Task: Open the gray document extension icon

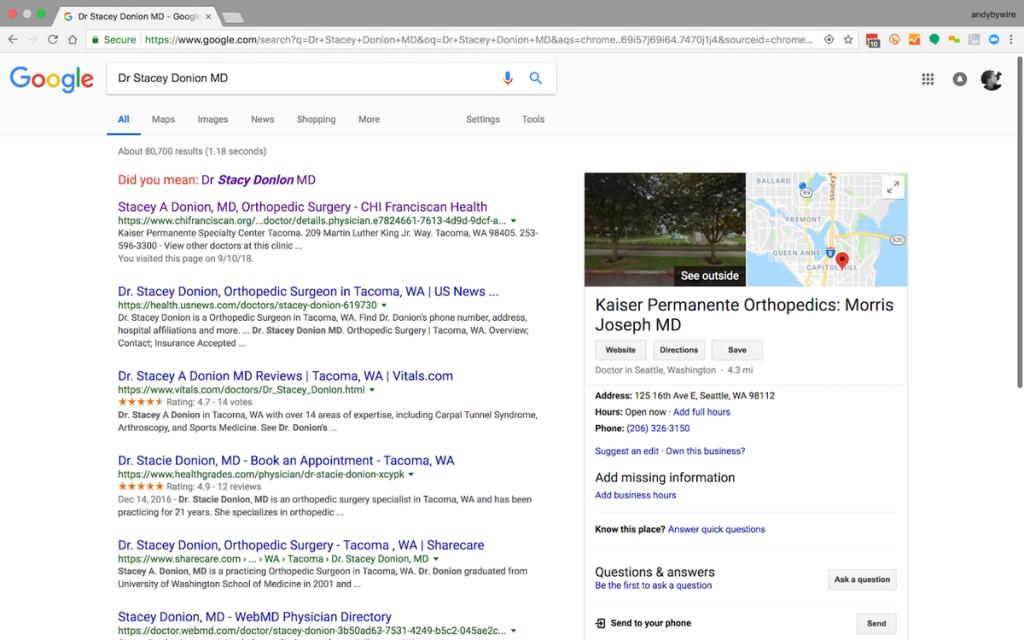Action: point(974,40)
